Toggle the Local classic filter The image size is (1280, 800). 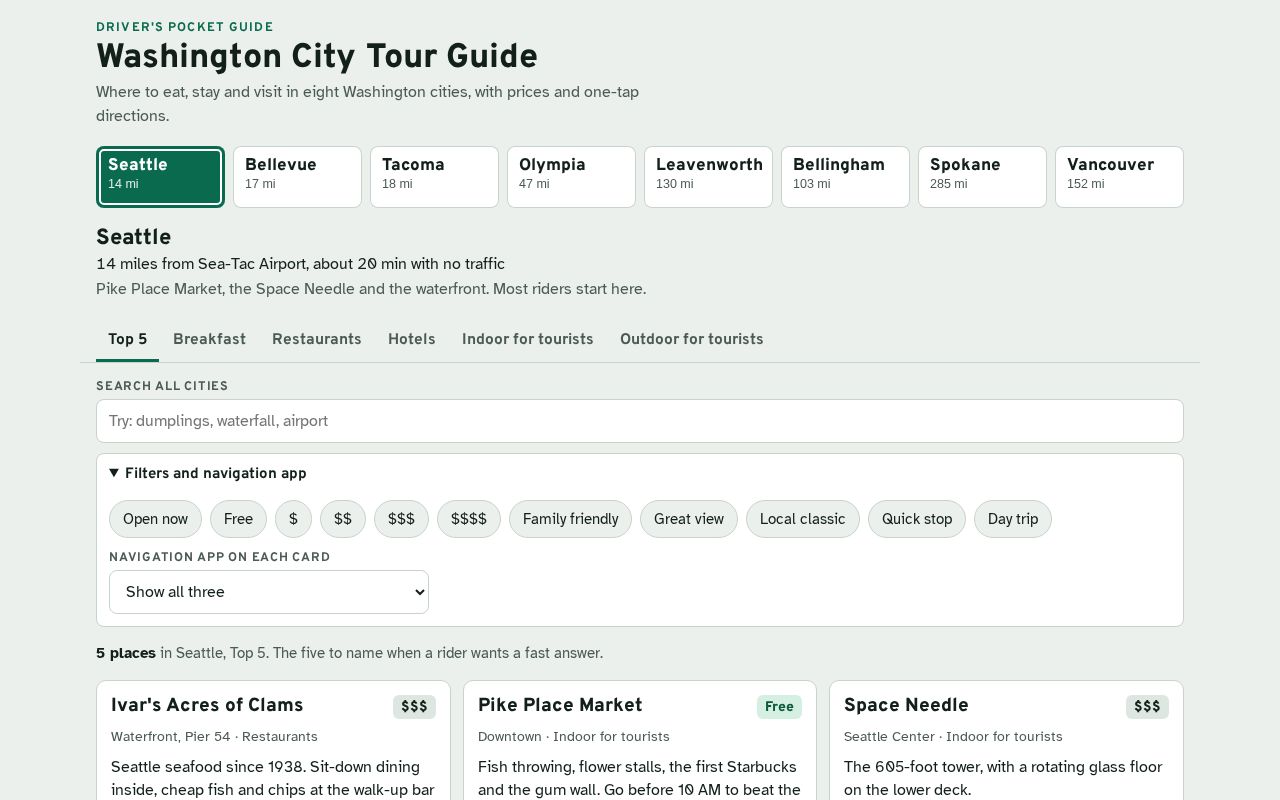point(802,519)
